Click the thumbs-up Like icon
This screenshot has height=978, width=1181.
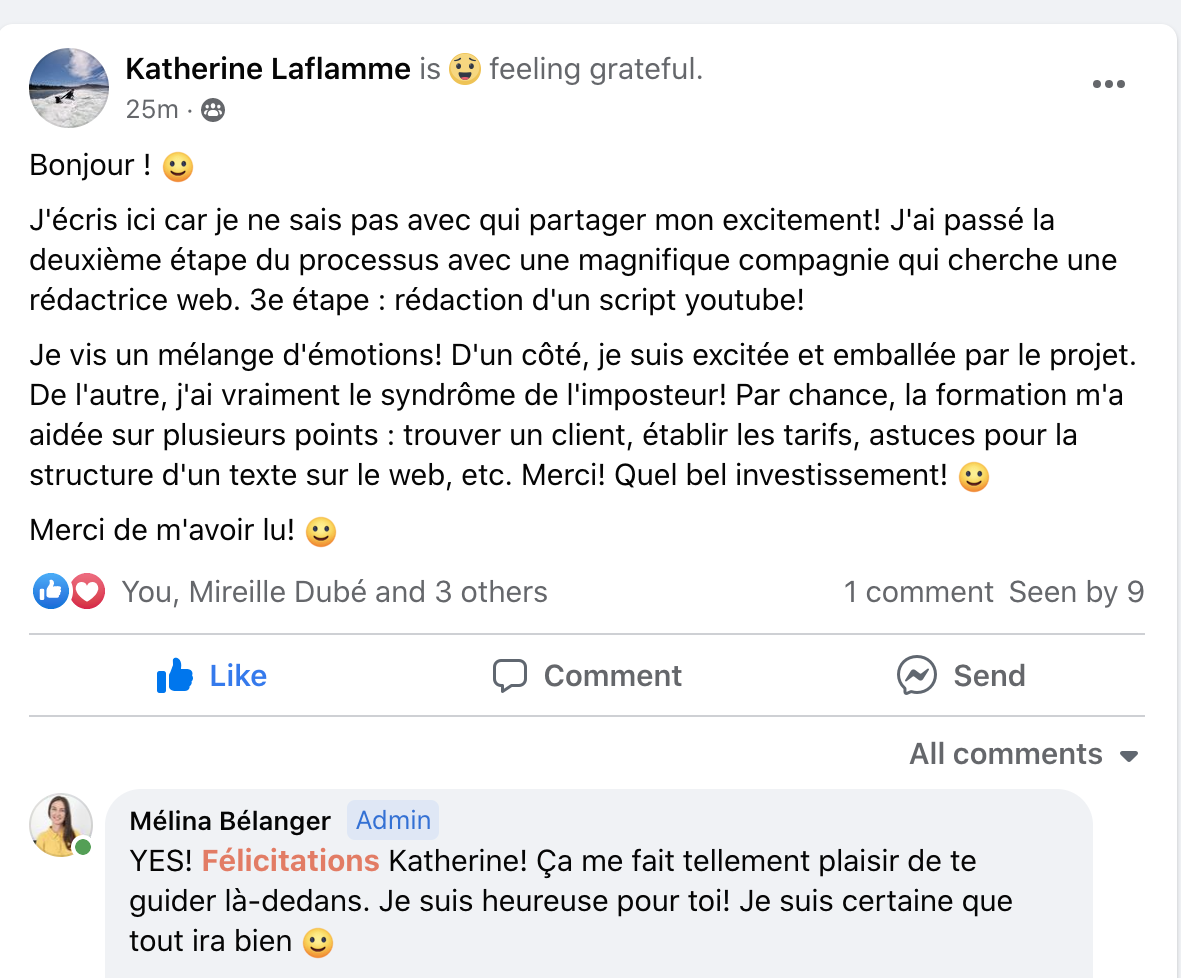point(175,676)
